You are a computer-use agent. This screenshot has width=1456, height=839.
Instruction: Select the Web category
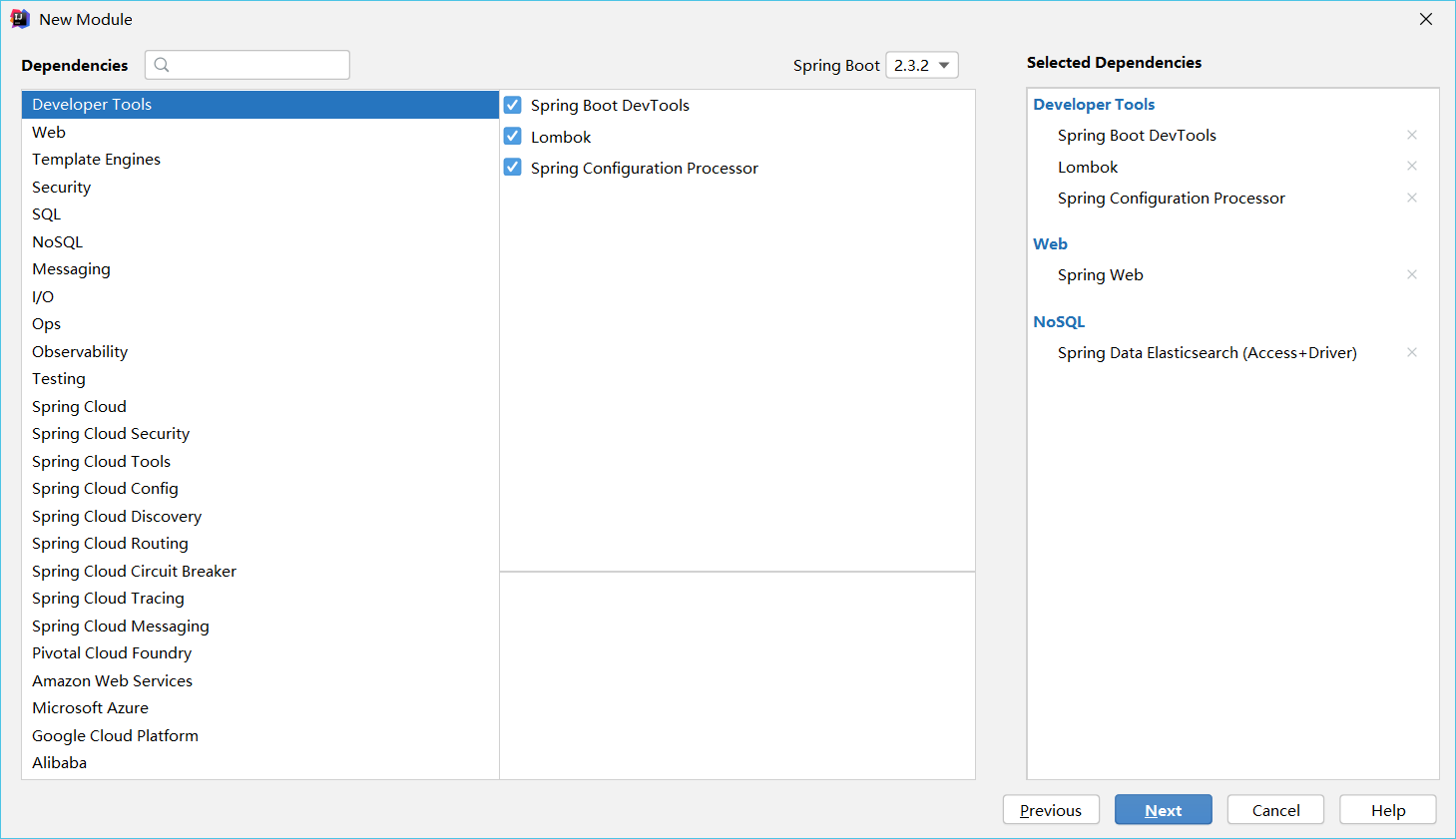click(x=260, y=132)
